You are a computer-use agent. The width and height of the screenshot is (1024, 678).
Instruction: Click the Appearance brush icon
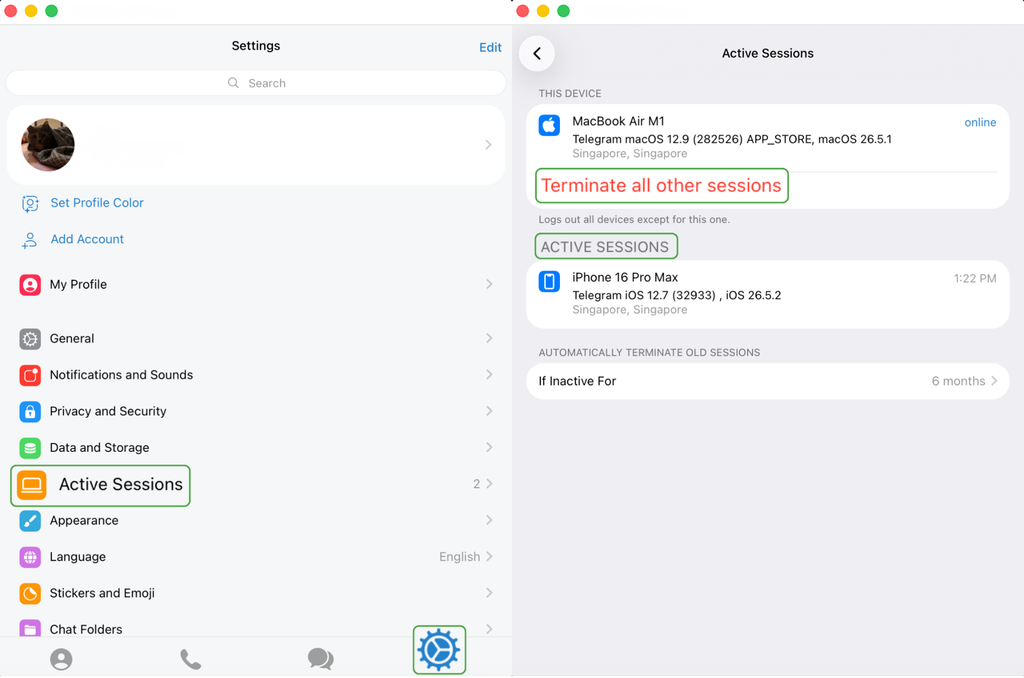[30, 521]
